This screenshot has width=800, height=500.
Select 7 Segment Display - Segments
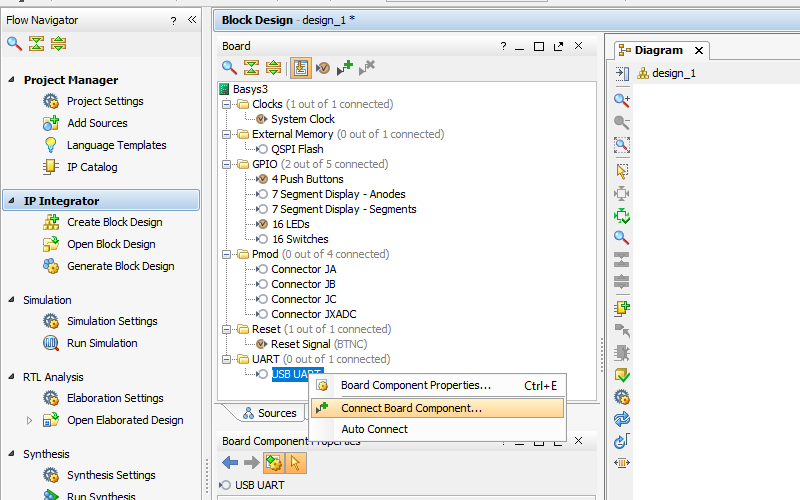[344, 209]
